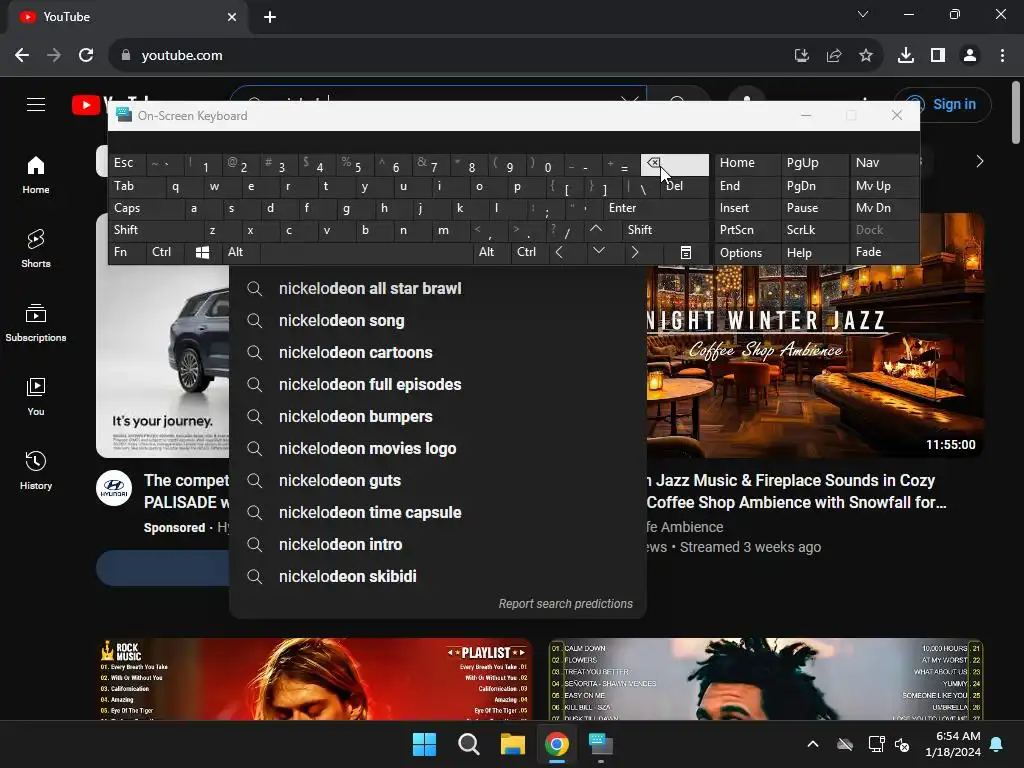The width and height of the screenshot is (1024, 768).
Task: Expand Chrome tab search chevron
Action: pyautogui.click(x=863, y=14)
